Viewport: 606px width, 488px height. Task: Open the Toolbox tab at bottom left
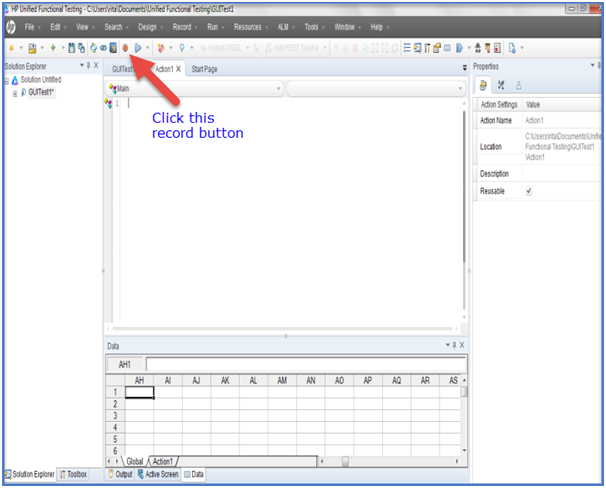coord(73,474)
